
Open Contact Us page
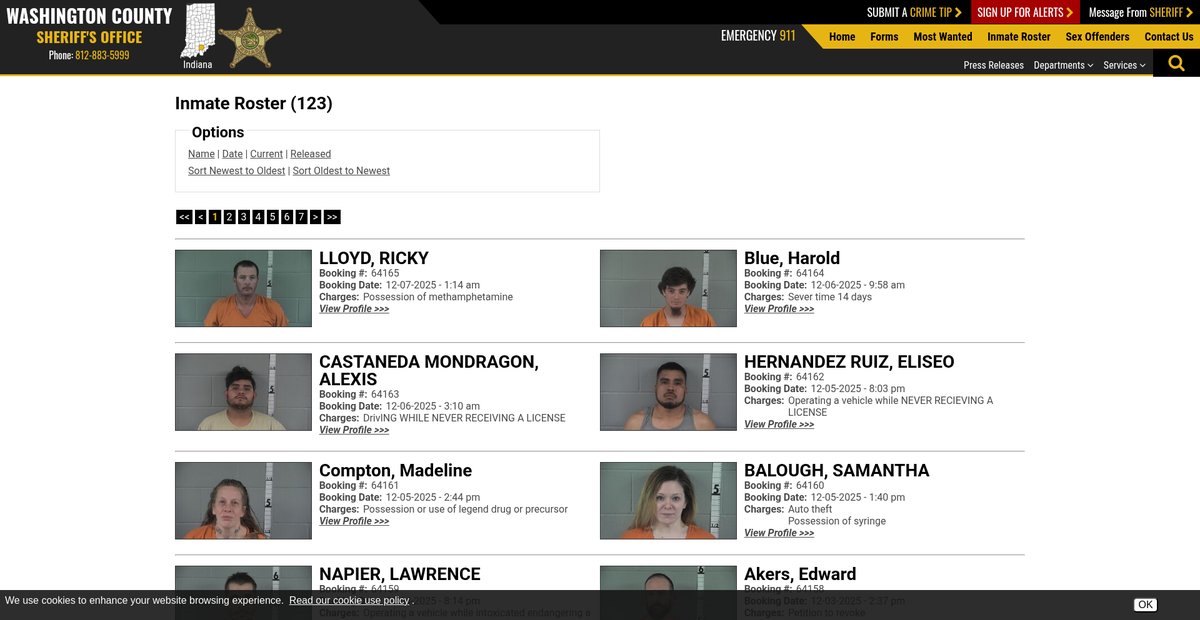pos(1169,37)
